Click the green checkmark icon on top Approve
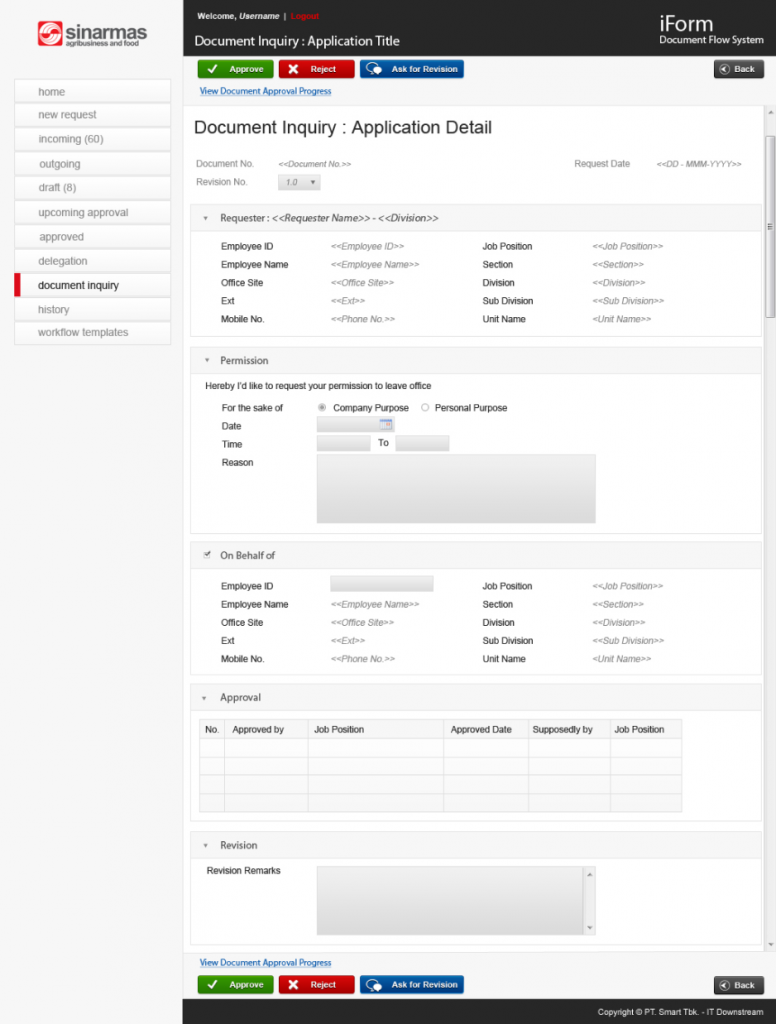 213,69
